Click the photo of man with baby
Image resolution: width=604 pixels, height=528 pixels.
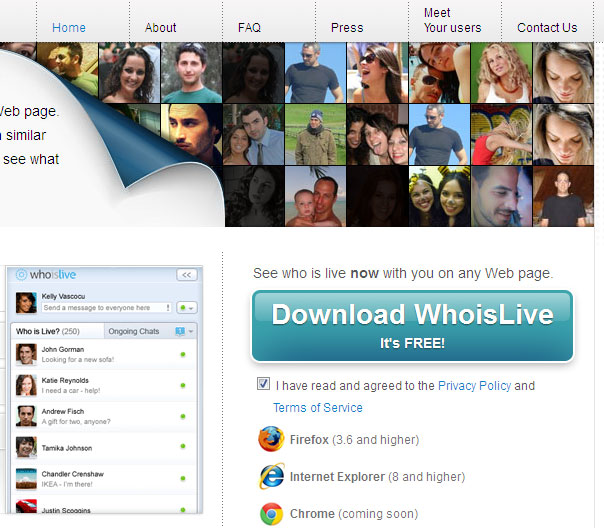[x=315, y=196]
